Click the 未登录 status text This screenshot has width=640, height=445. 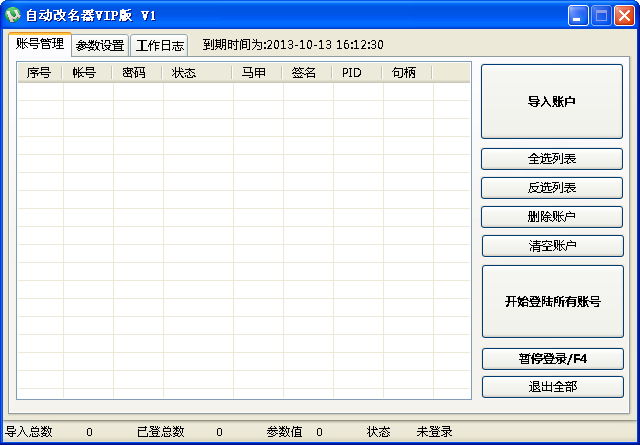(x=434, y=432)
